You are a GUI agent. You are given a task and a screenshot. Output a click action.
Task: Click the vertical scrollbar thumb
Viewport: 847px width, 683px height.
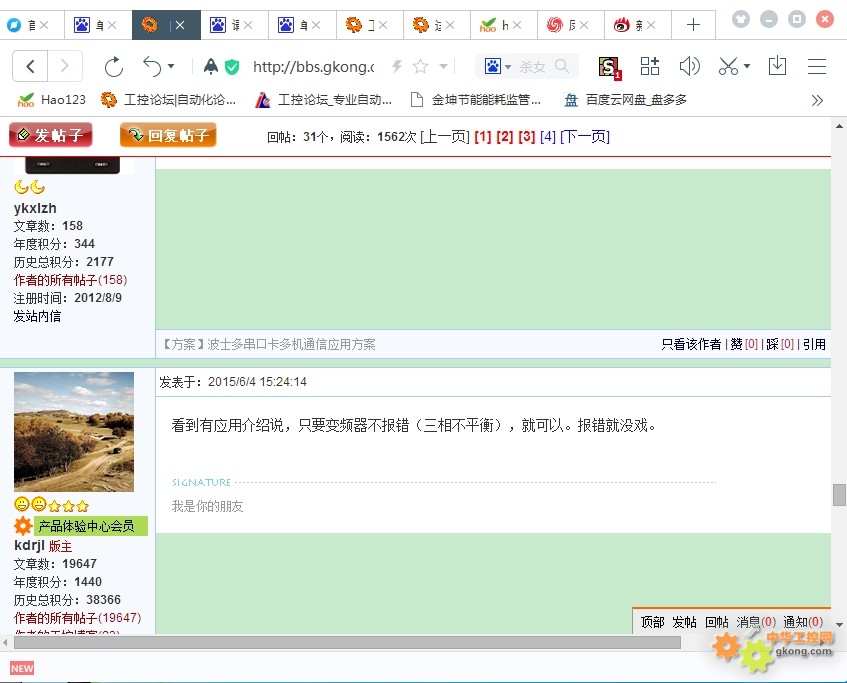click(839, 494)
